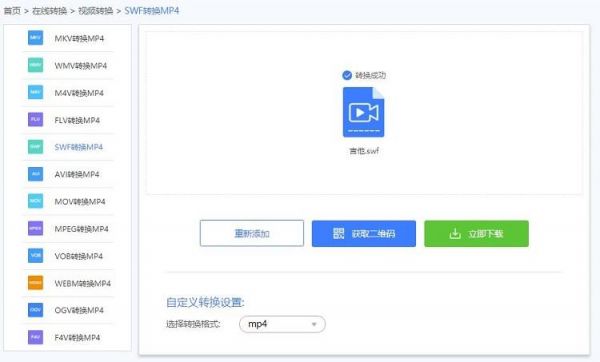This screenshot has width=600, height=362.
Task: Open MKV转换MP4 converter
Action: 79,38
